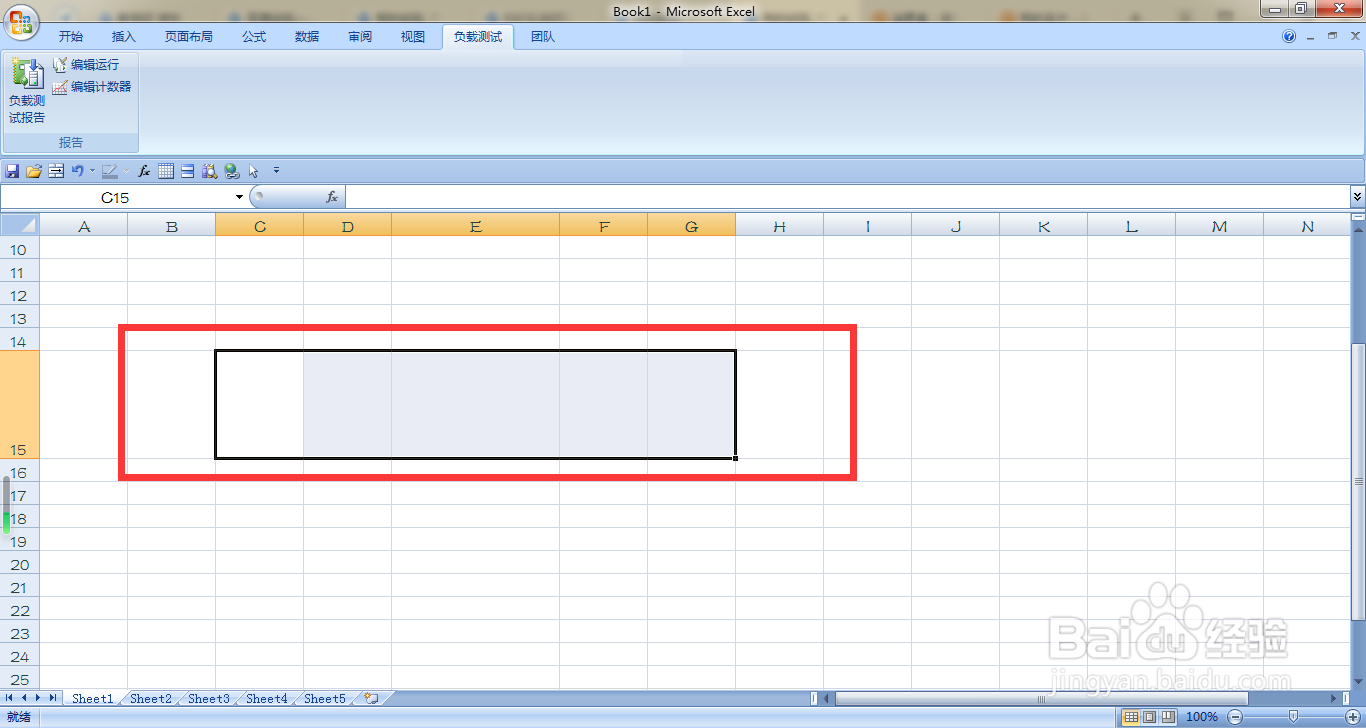Click the stacked rows icon in quick toolbar

(x=187, y=171)
